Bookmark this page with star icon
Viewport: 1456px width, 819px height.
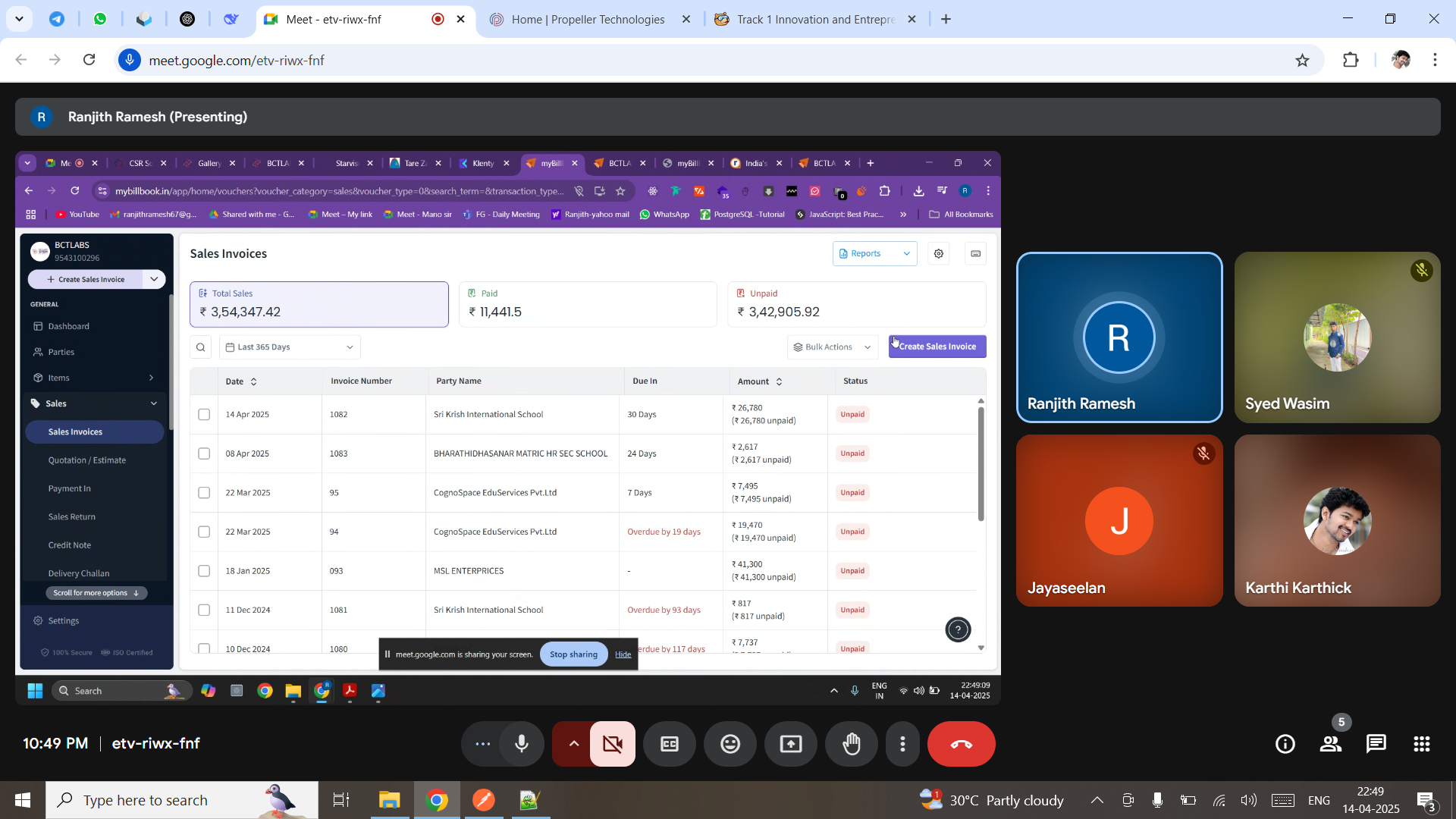(1302, 61)
